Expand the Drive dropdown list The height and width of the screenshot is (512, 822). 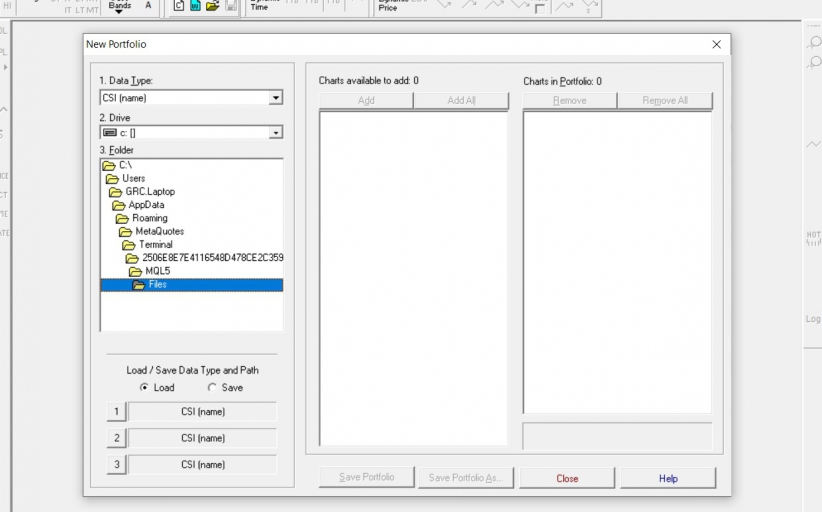276,132
